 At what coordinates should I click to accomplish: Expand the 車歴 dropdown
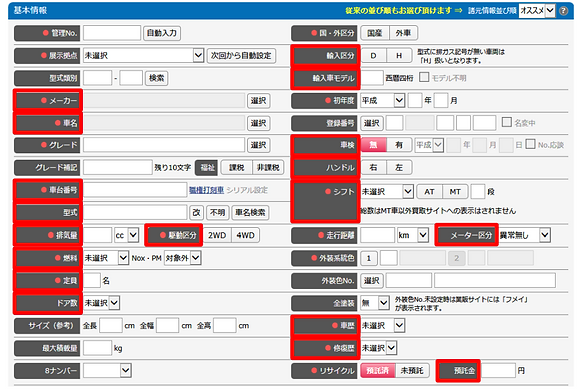383,325
